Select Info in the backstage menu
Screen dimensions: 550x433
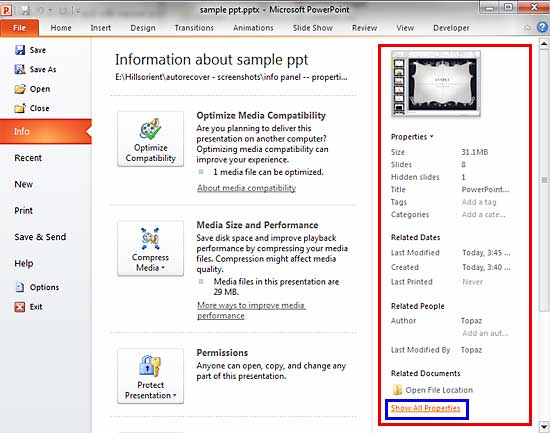(x=46, y=131)
